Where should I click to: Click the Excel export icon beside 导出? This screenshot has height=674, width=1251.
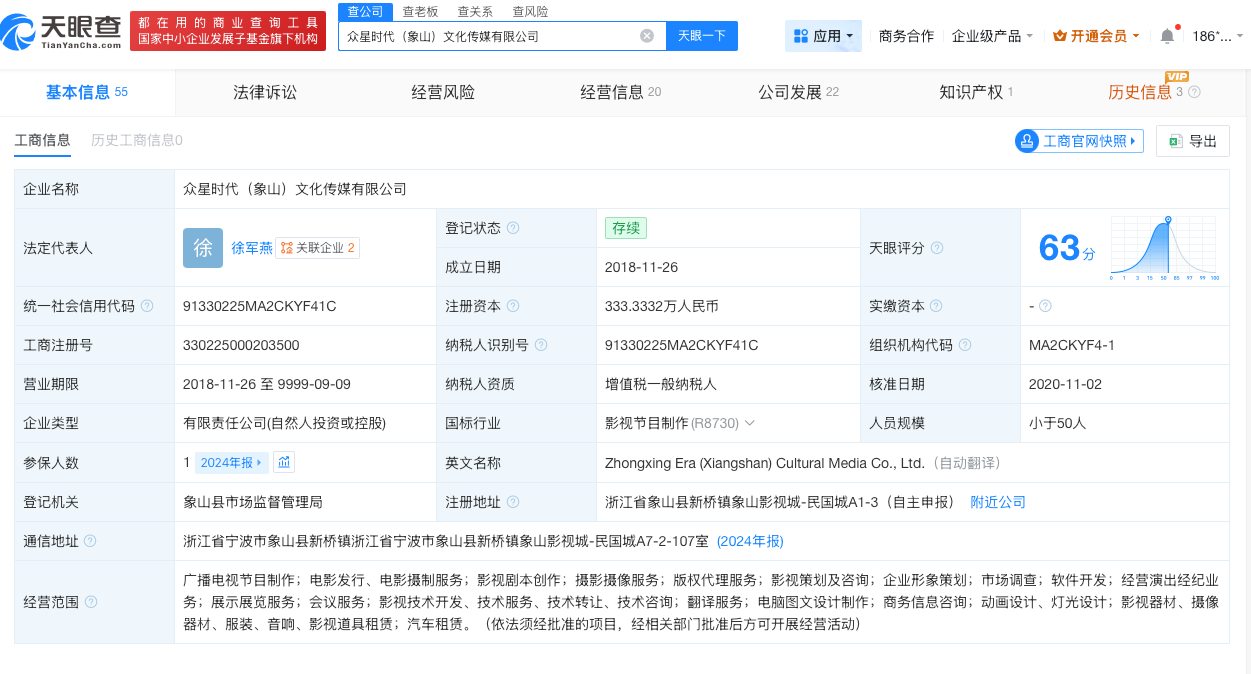coord(1174,141)
